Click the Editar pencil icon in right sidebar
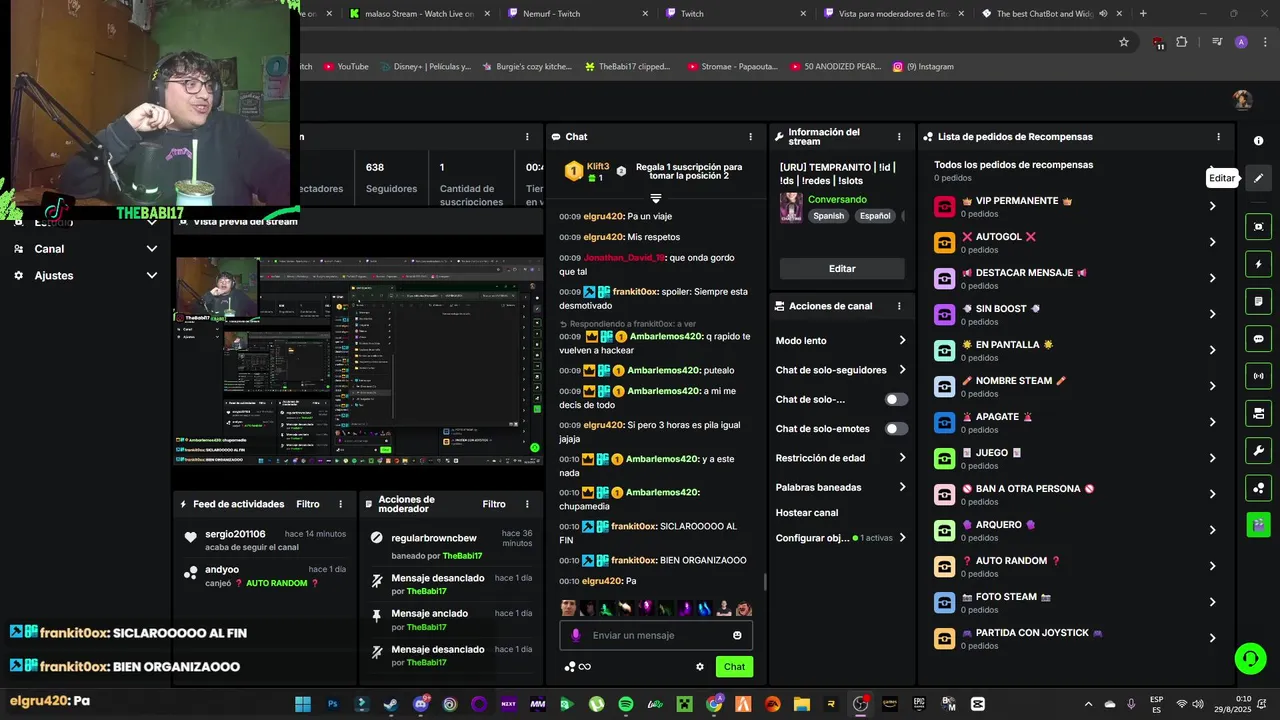Image resolution: width=1280 pixels, height=720 pixels. (1258, 178)
